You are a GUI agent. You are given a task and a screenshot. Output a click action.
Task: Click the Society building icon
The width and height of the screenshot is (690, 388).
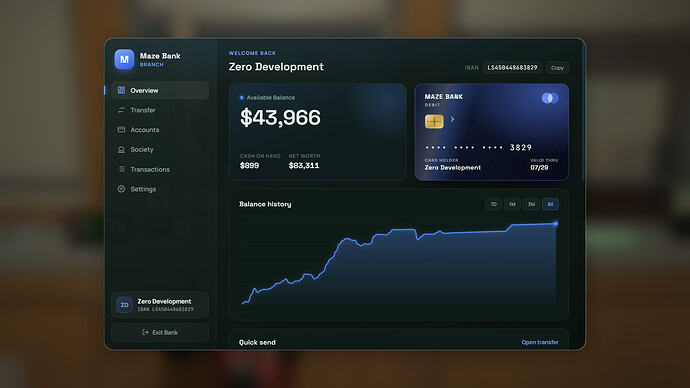121,150
